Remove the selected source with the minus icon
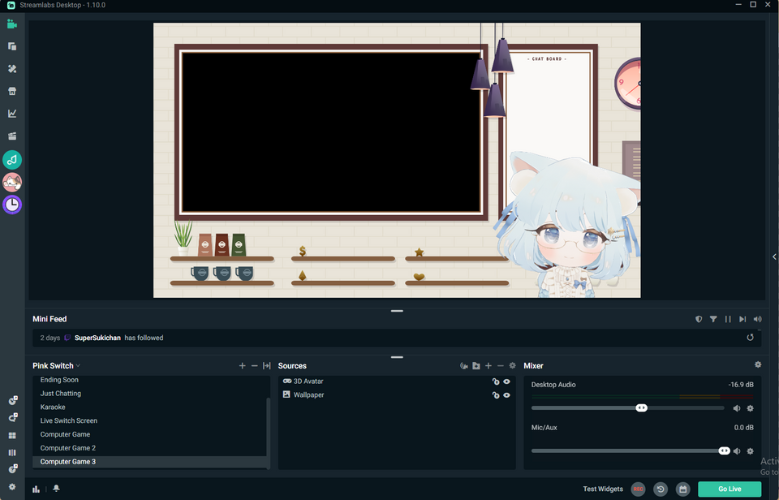The image size is (779, 500). point(500,366)
